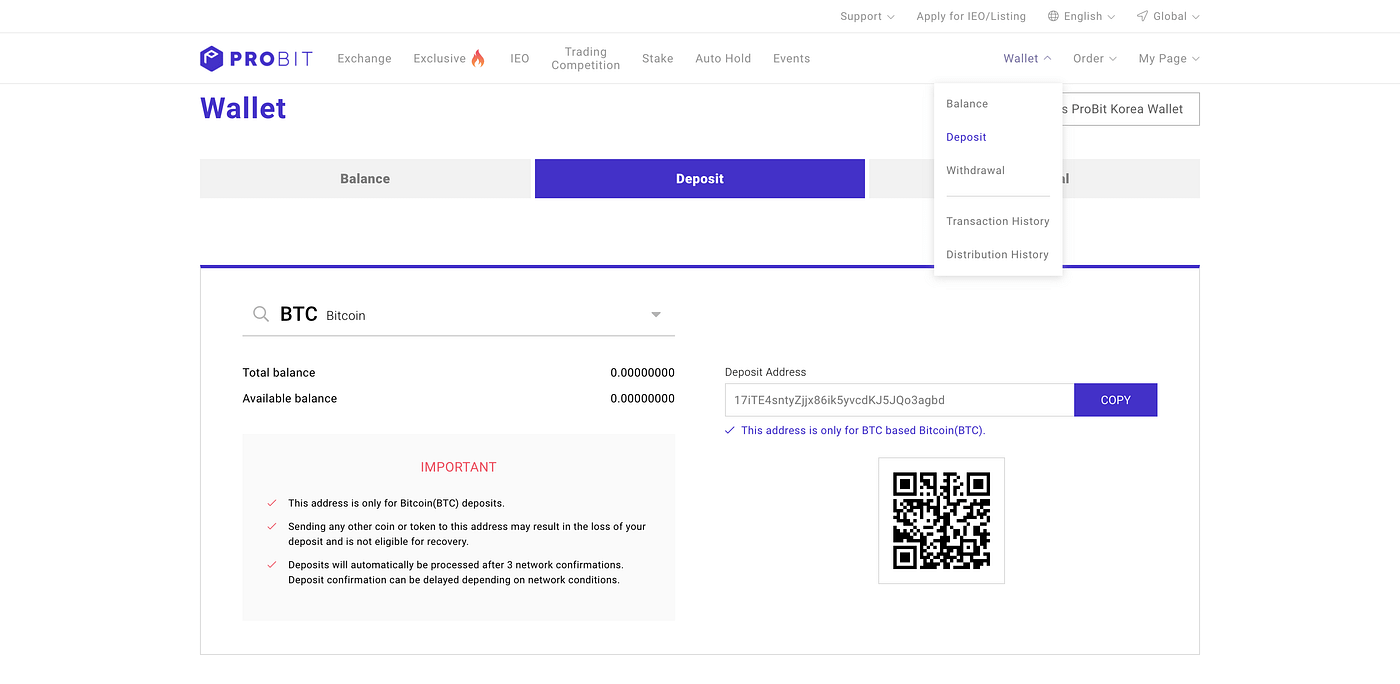Image resolution: width=1400 pixels, height=684 pixels.
Task: Choose Withdrawal from Wallet dropdown menu
Action: point(975,170)
